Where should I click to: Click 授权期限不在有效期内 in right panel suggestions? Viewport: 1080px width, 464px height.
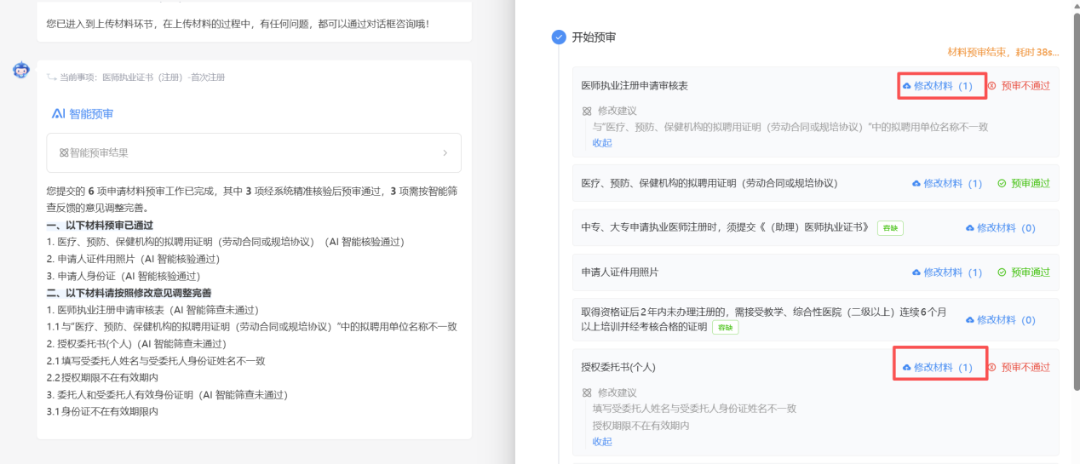coord(641,425)
